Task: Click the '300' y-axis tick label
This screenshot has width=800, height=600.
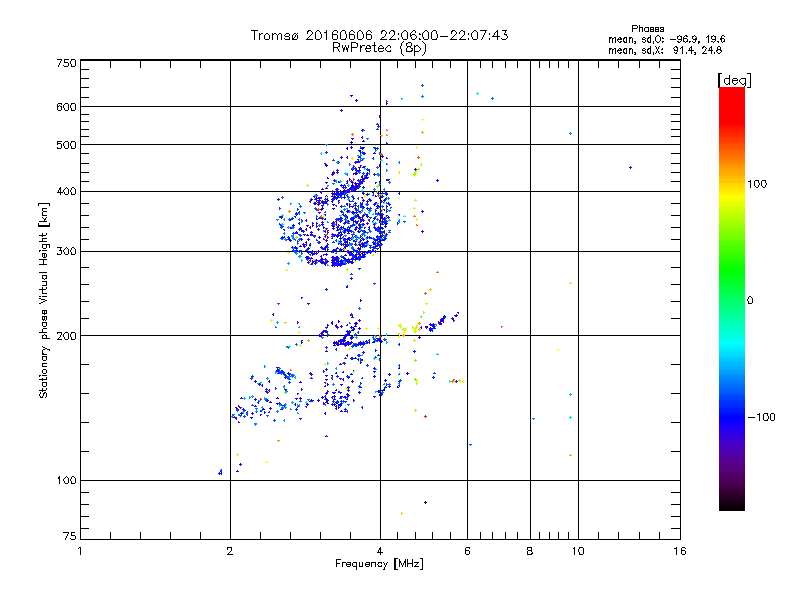Action: (66, 252)
